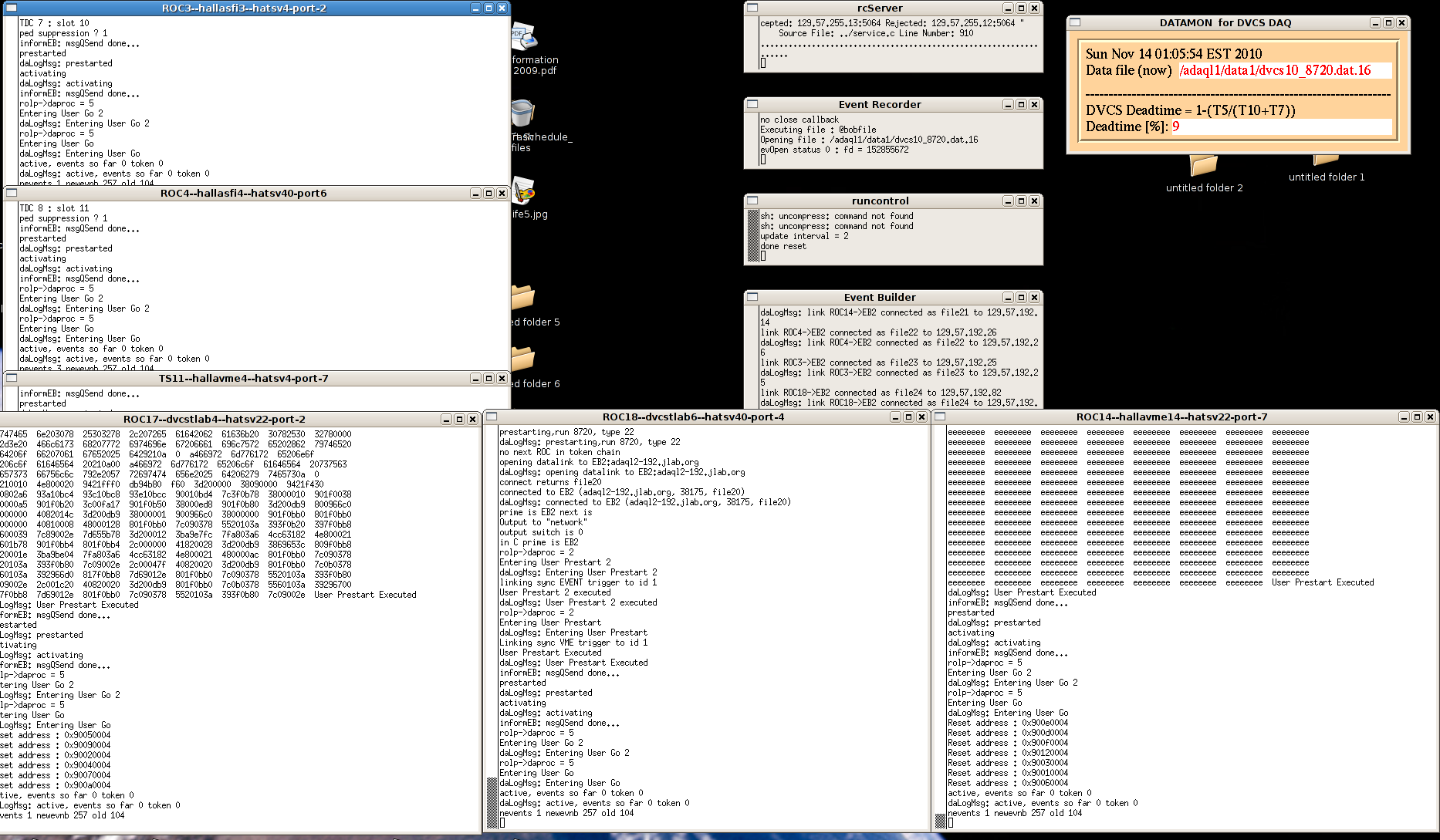Image resolution: width=1440 pixels, height=840 pixels.
Task: Open window menu of ROC18 terminal
Action: point(492,417)
